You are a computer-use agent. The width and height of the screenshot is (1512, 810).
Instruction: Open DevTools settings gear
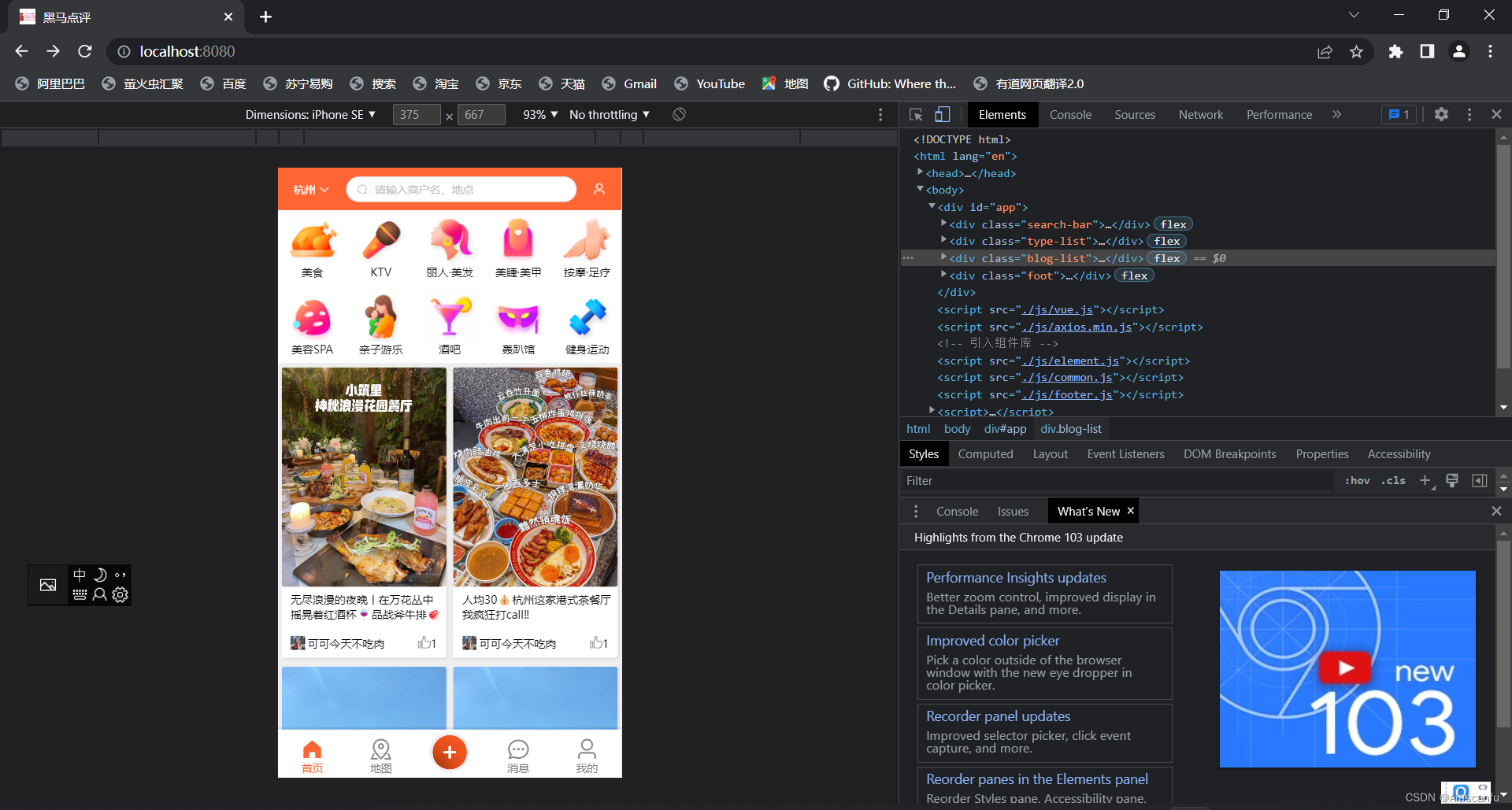tap(1441, 115)
